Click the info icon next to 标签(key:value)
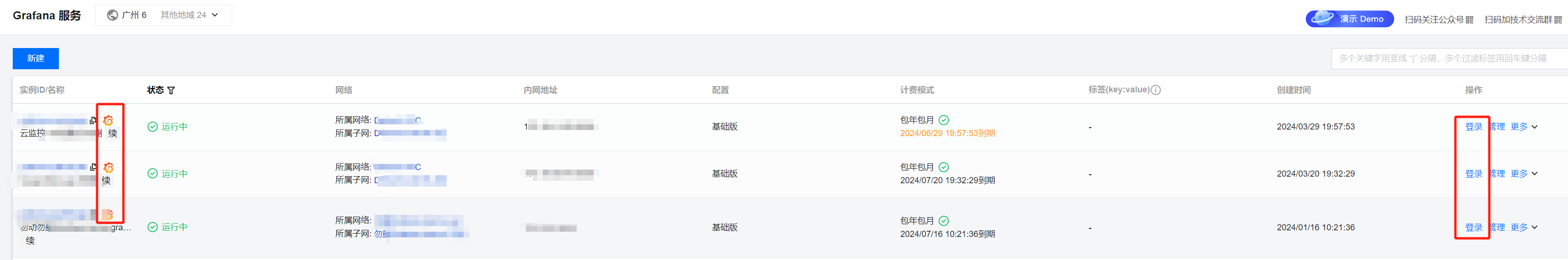This screenshot has width=1568, height=260. (1155, 90)
